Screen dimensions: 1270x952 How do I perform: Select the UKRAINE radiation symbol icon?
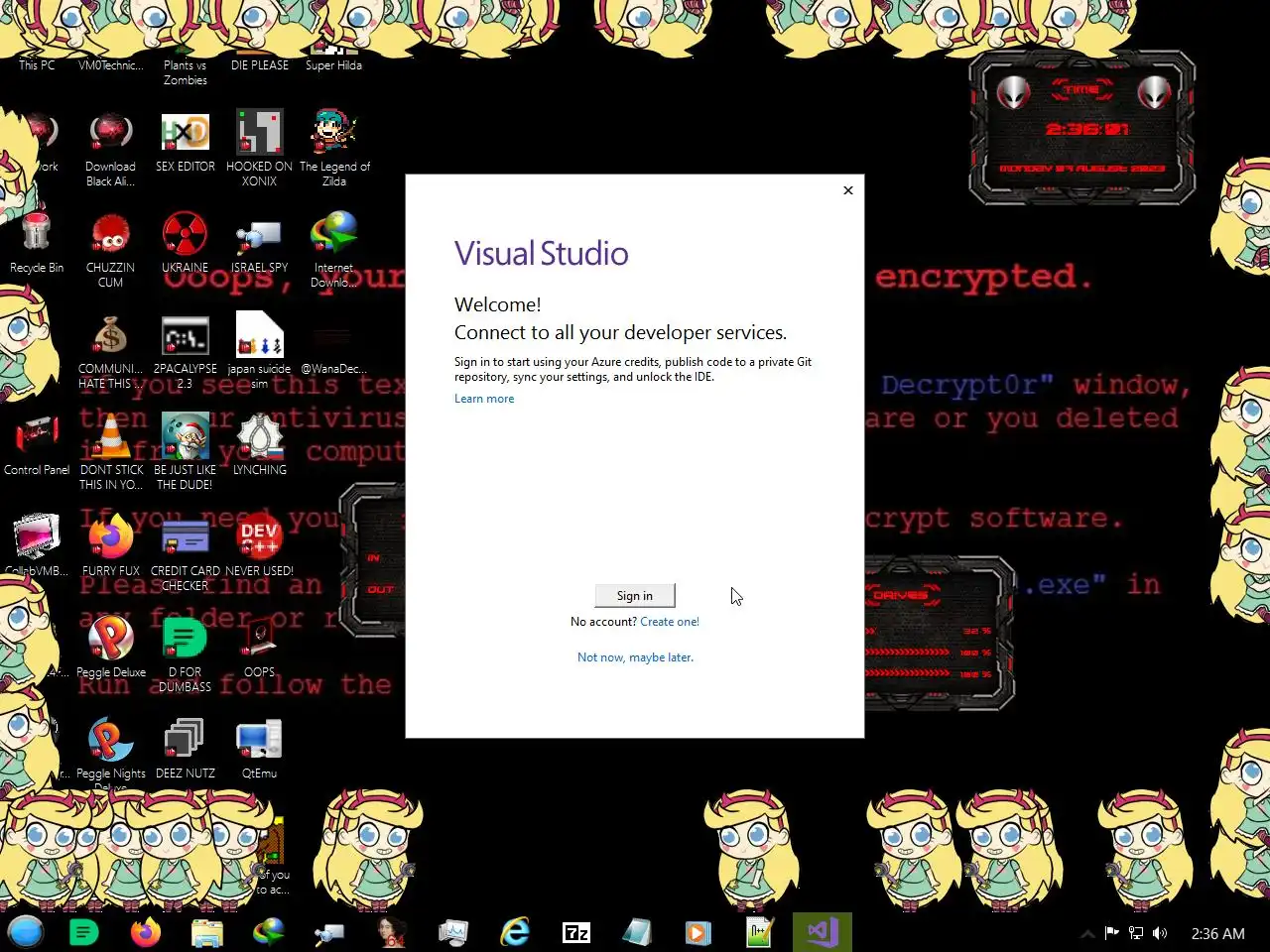186,243
